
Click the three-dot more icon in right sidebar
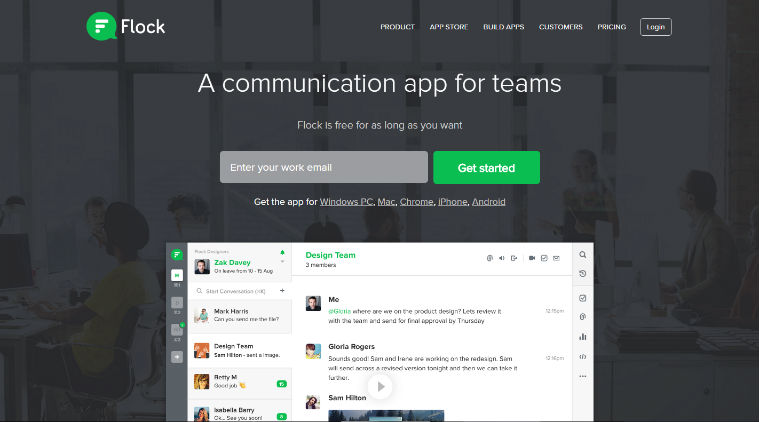click(583, 376)
